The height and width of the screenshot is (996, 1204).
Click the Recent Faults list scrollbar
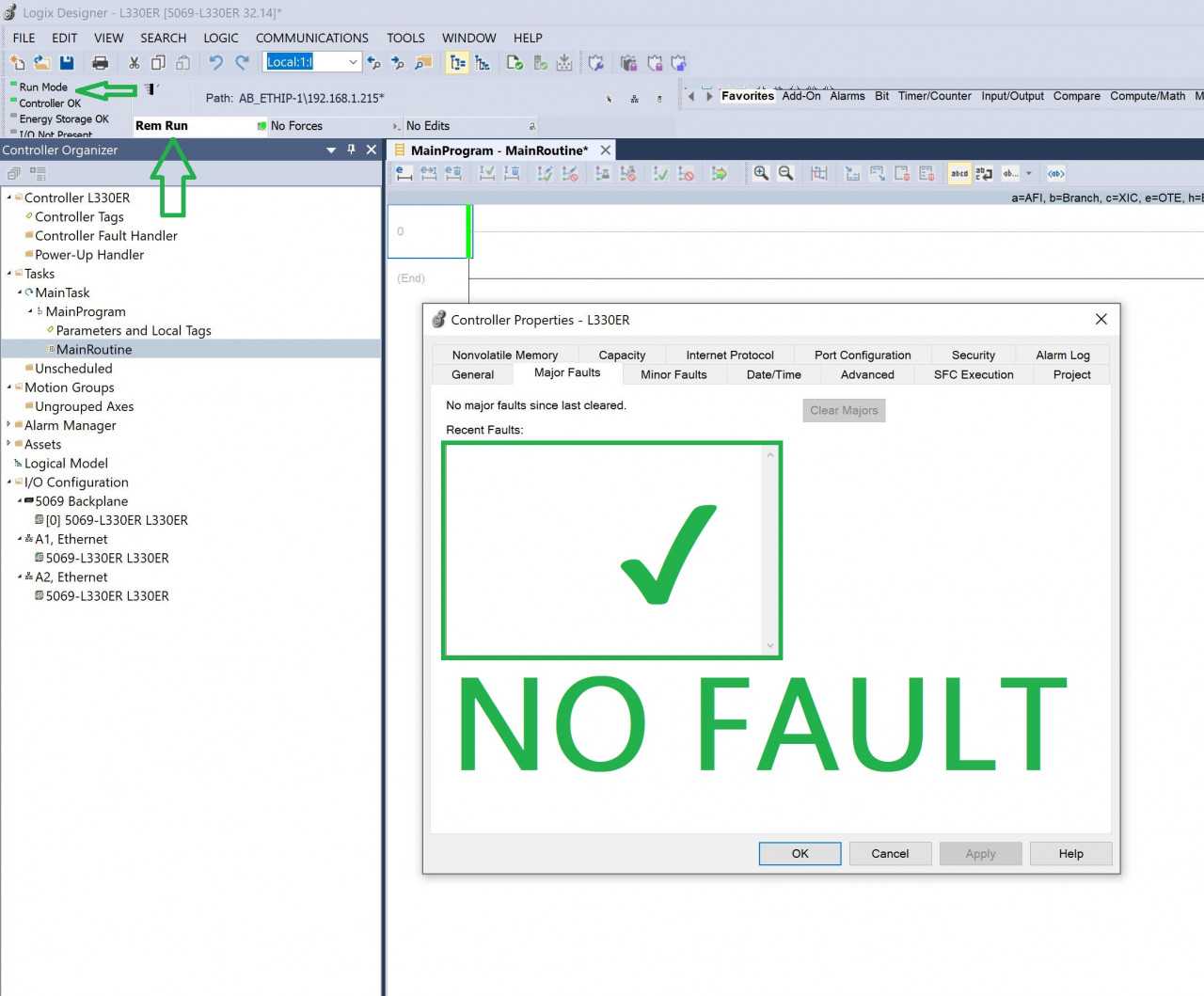(x=770, y=550)
